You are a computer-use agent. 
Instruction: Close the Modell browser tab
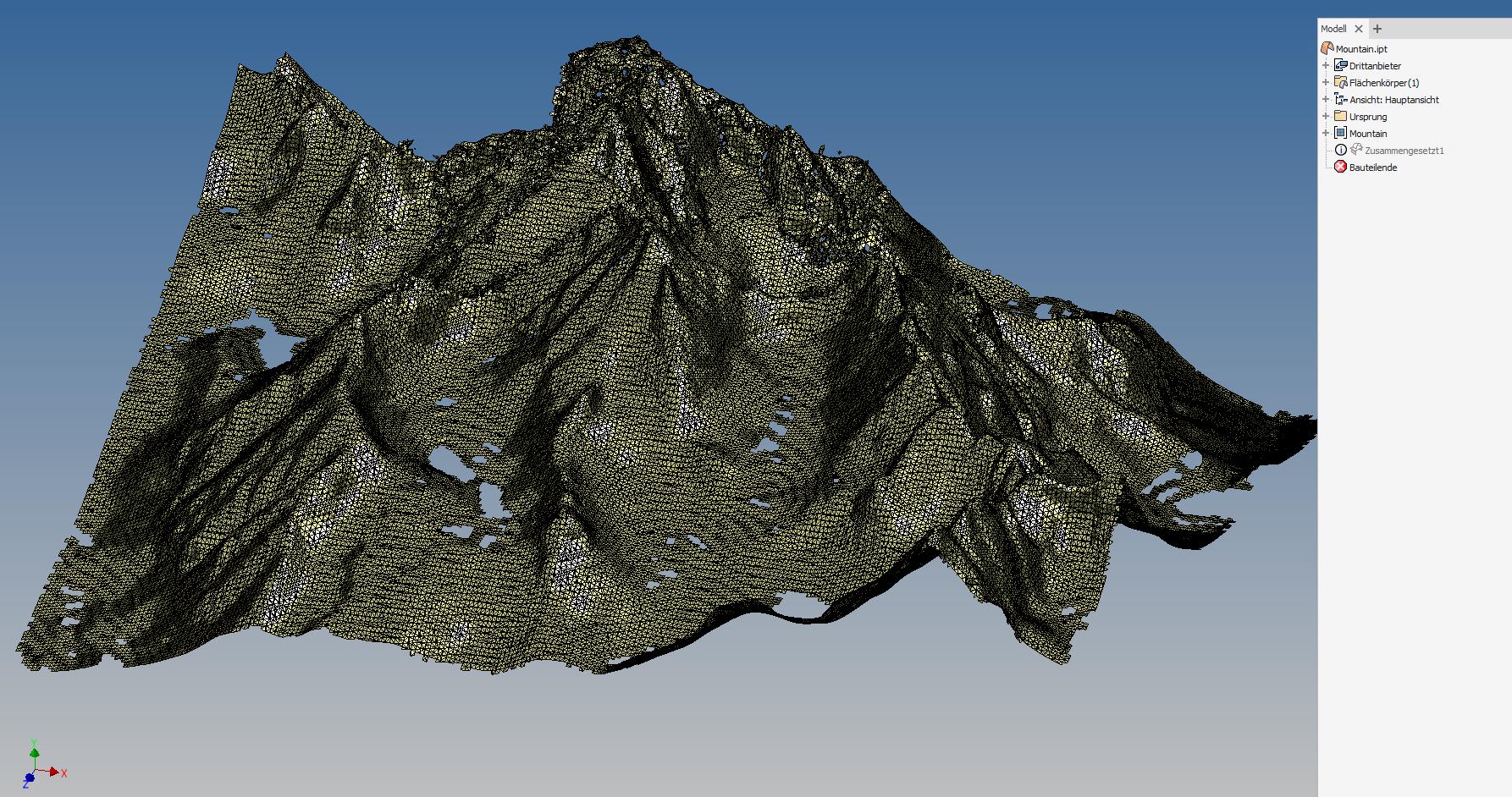click(x=1359, y=28)
